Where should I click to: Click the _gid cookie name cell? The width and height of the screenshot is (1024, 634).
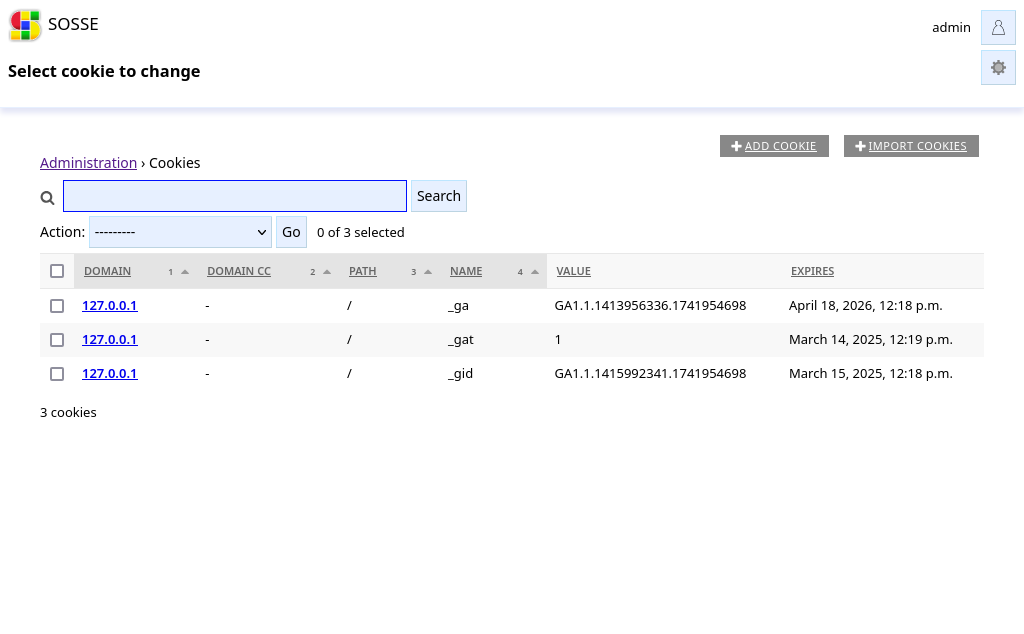460,373
